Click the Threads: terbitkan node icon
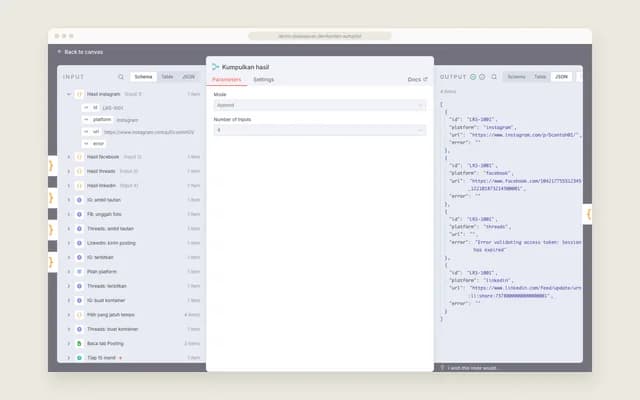Screen dimensions: 640x400 (79, 286)
